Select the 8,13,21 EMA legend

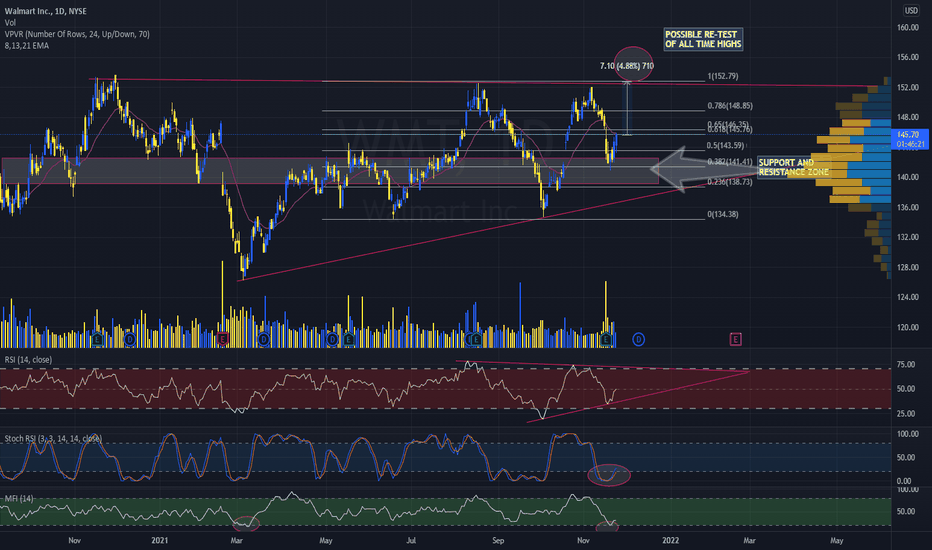tap(27, 45)
